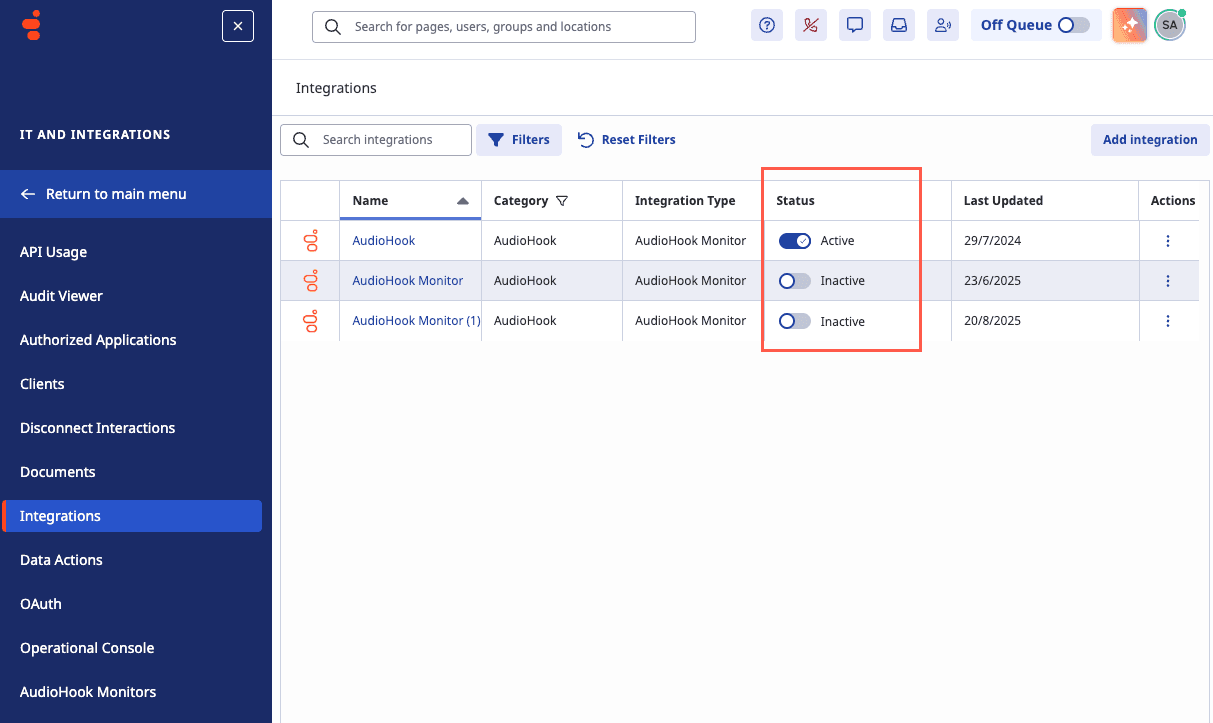Click the Search integrations field
1213x723 pixels.
[376, 140]
